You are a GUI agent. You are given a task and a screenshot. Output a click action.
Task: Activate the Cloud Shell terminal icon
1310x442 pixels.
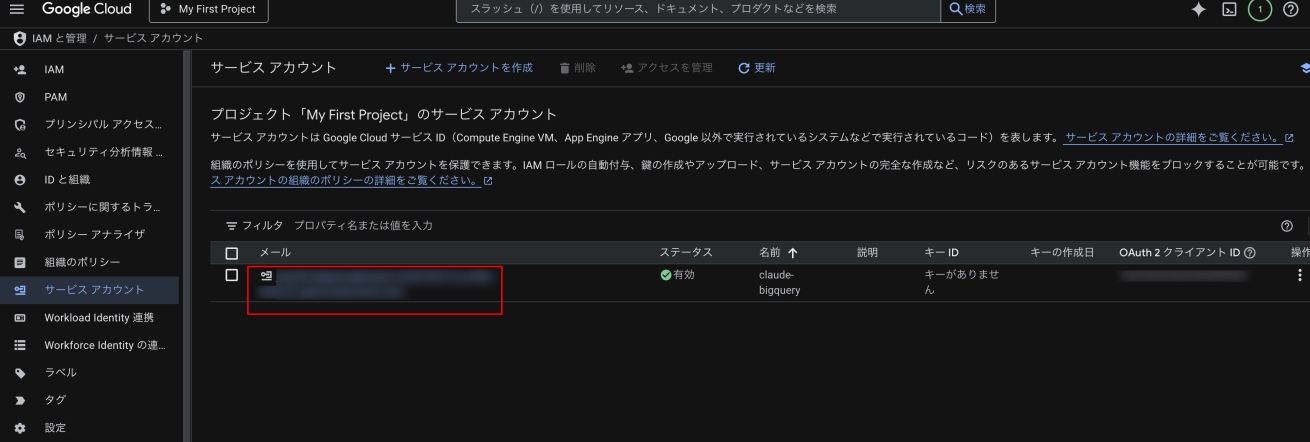pos(1231,9)
